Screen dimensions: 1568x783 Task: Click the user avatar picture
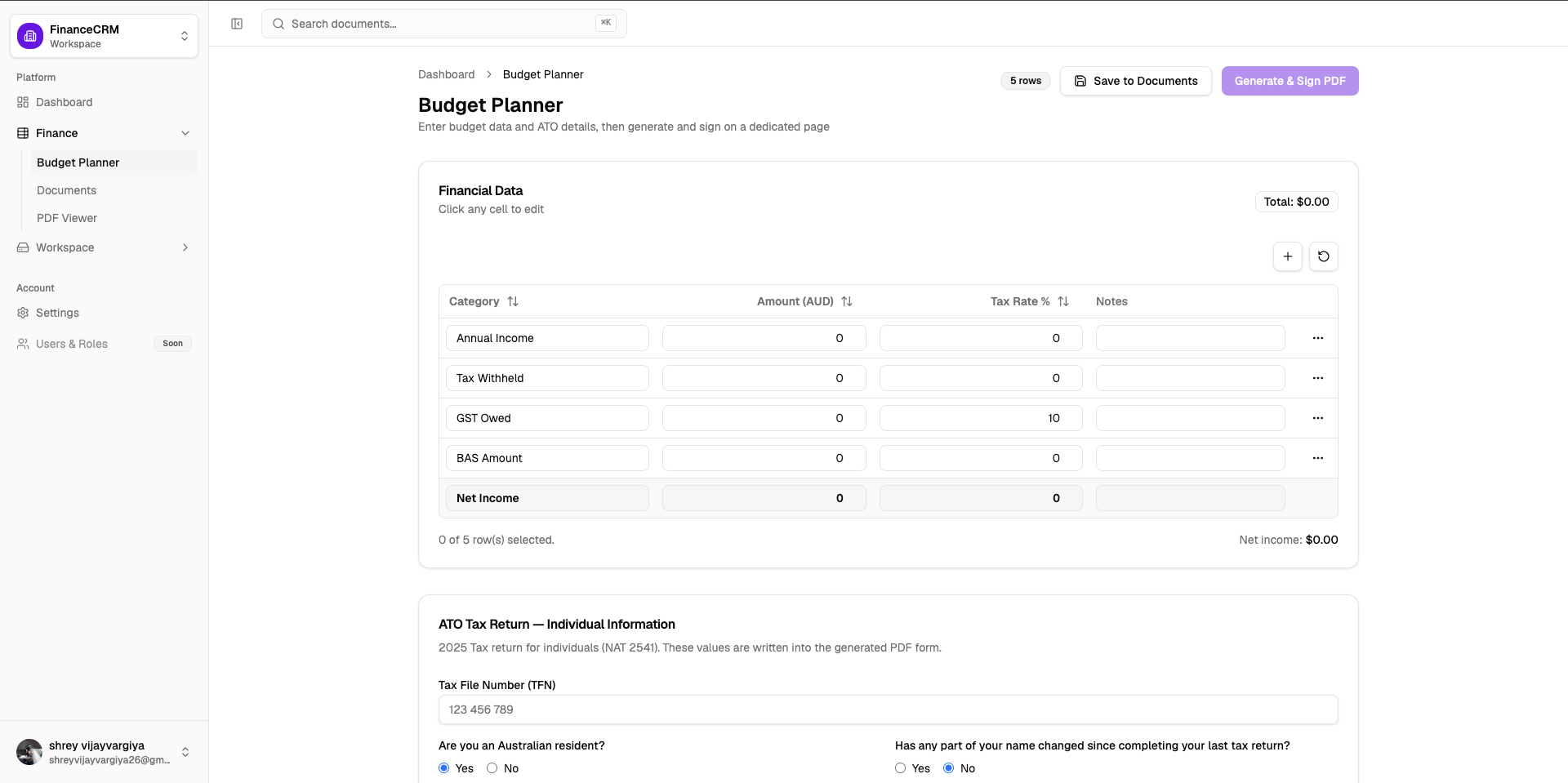[29, 752]
